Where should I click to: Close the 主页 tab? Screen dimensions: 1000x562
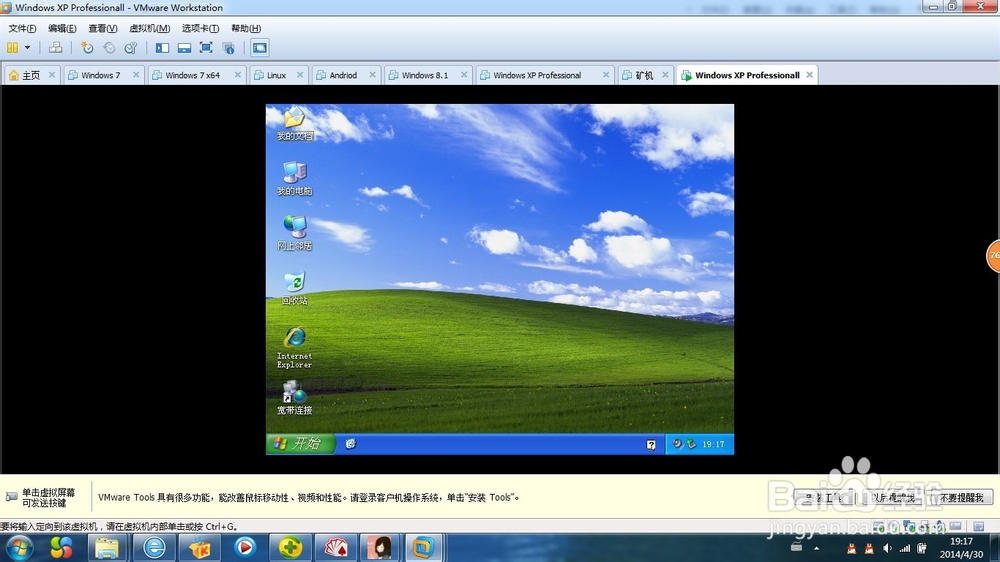pyautogui.click(x=52, y=75)
